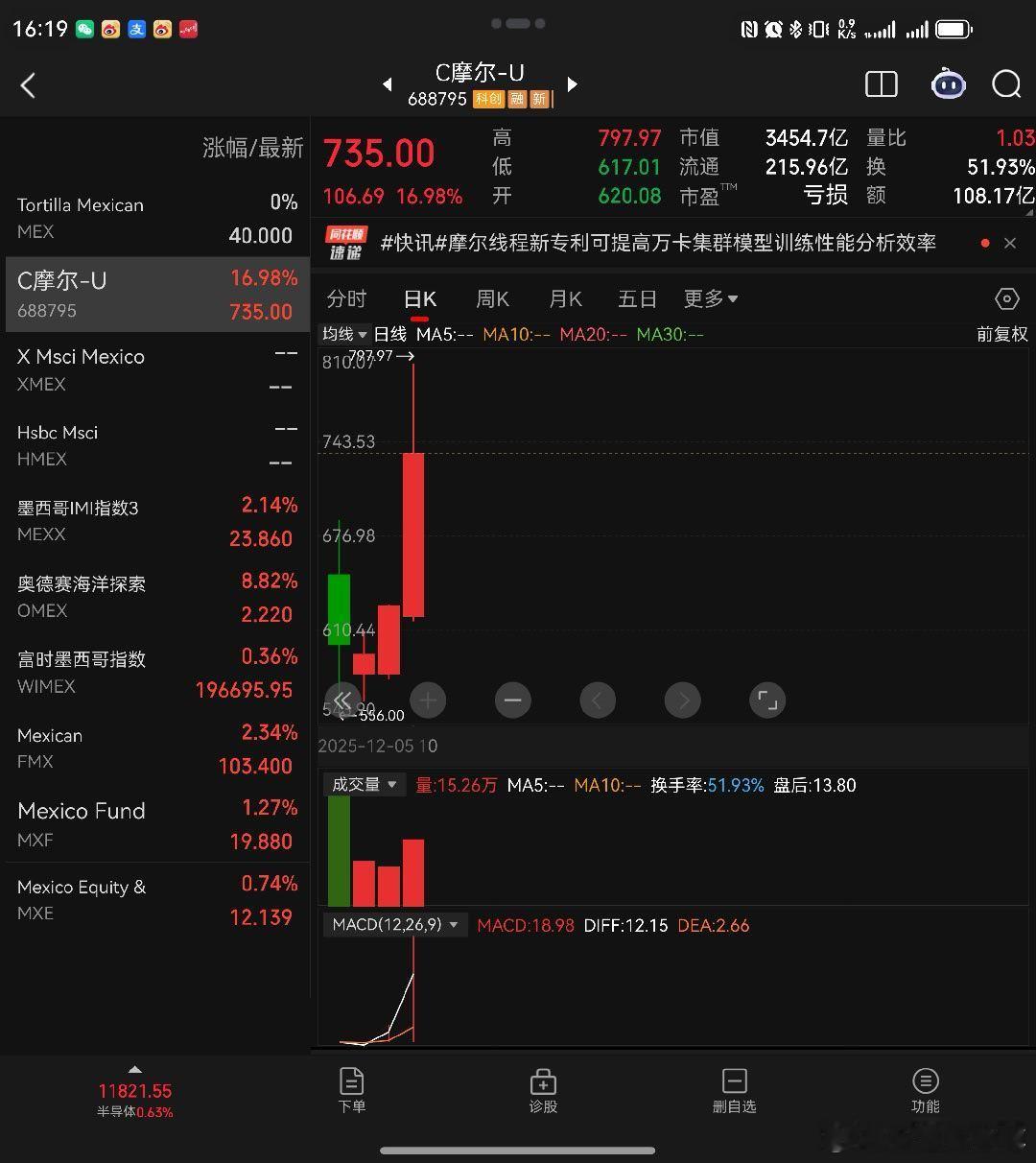
Task: Tap the Bluetooth status icon
Action: (795, 30)
